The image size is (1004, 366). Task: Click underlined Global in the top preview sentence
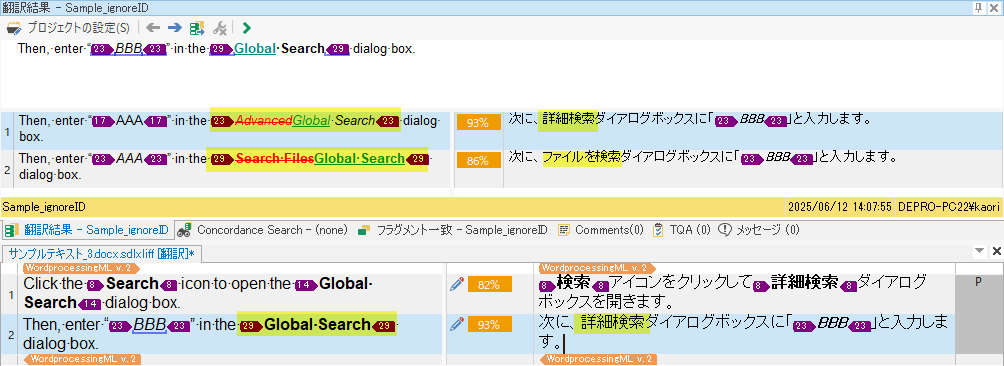tap(255, 49)
